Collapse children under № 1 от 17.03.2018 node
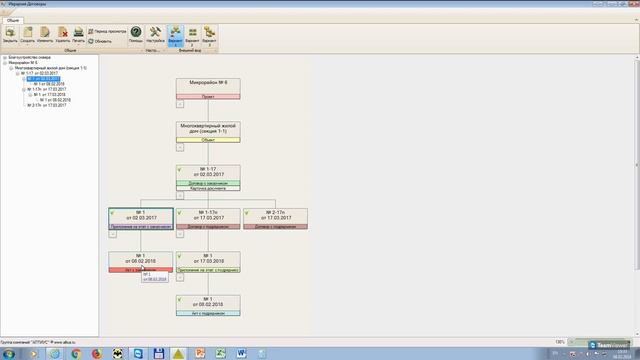 tap(180, 278)
